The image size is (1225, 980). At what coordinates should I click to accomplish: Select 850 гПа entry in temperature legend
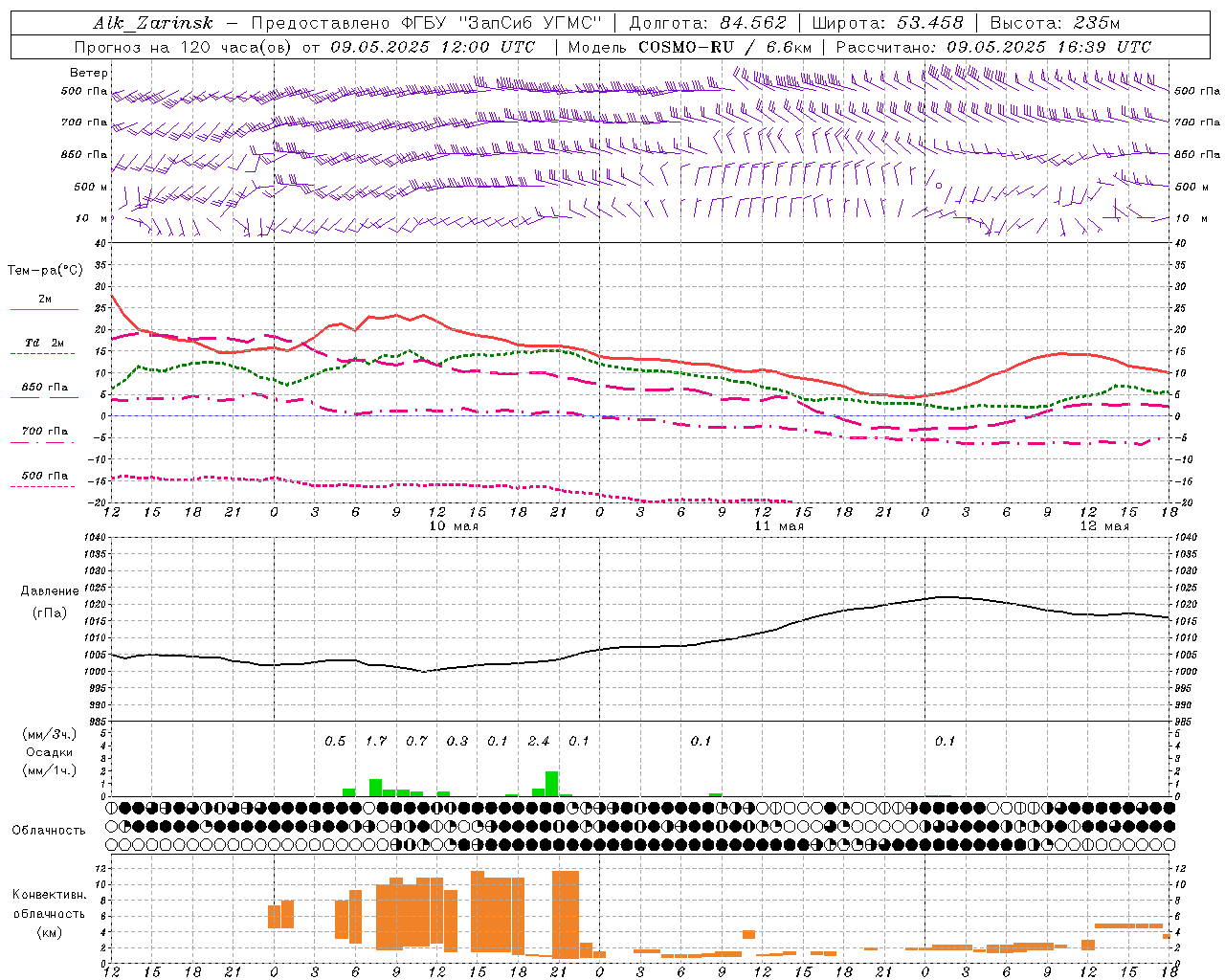click(45, 388)
